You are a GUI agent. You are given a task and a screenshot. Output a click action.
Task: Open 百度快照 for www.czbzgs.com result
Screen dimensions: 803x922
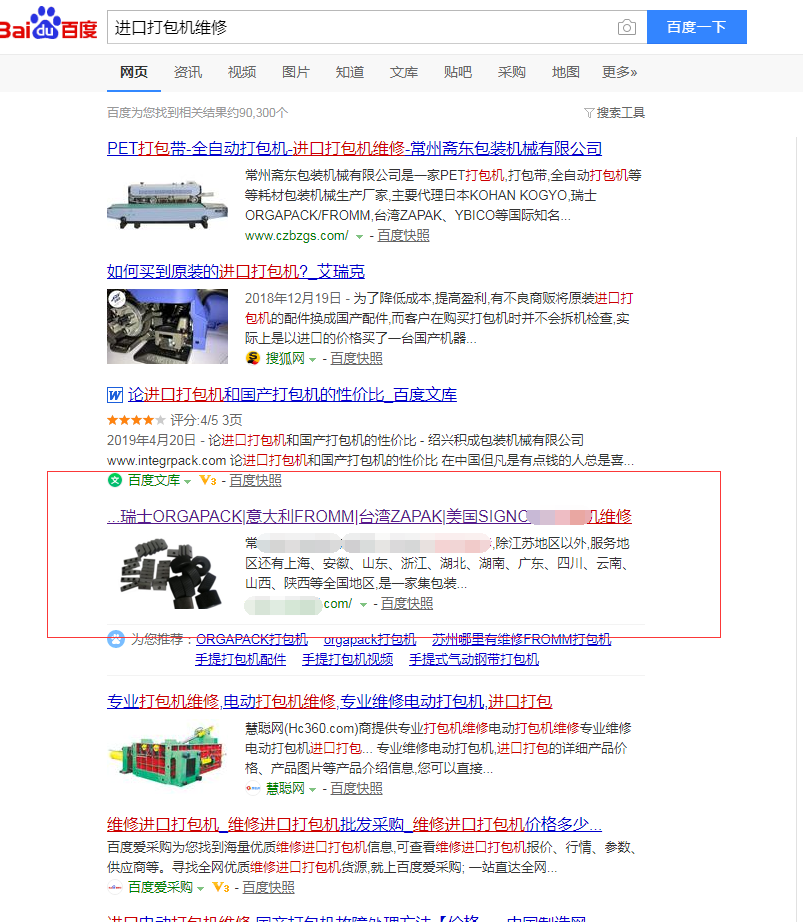[403, 235]
